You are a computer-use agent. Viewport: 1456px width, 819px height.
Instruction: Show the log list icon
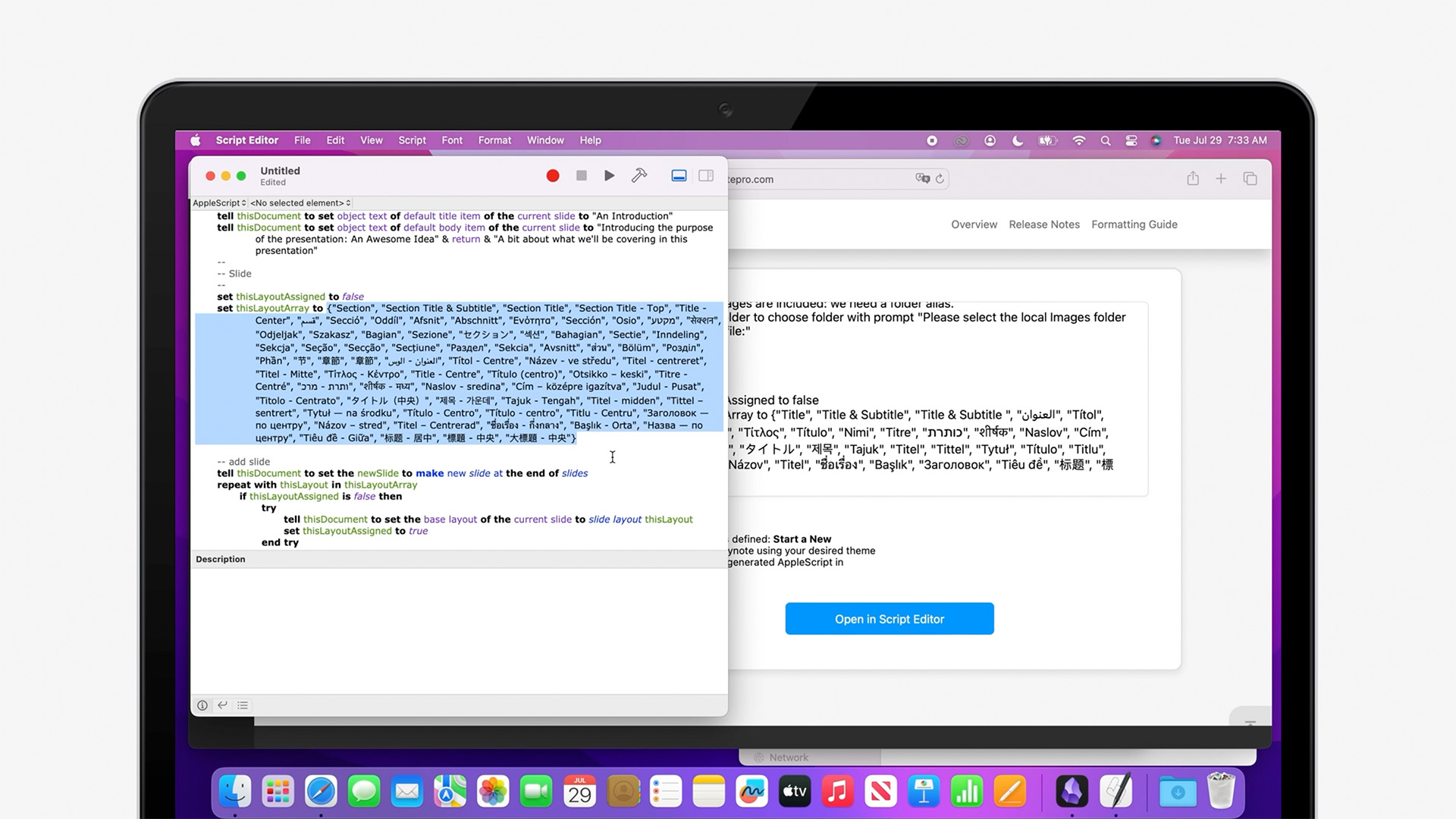(243, 705)
